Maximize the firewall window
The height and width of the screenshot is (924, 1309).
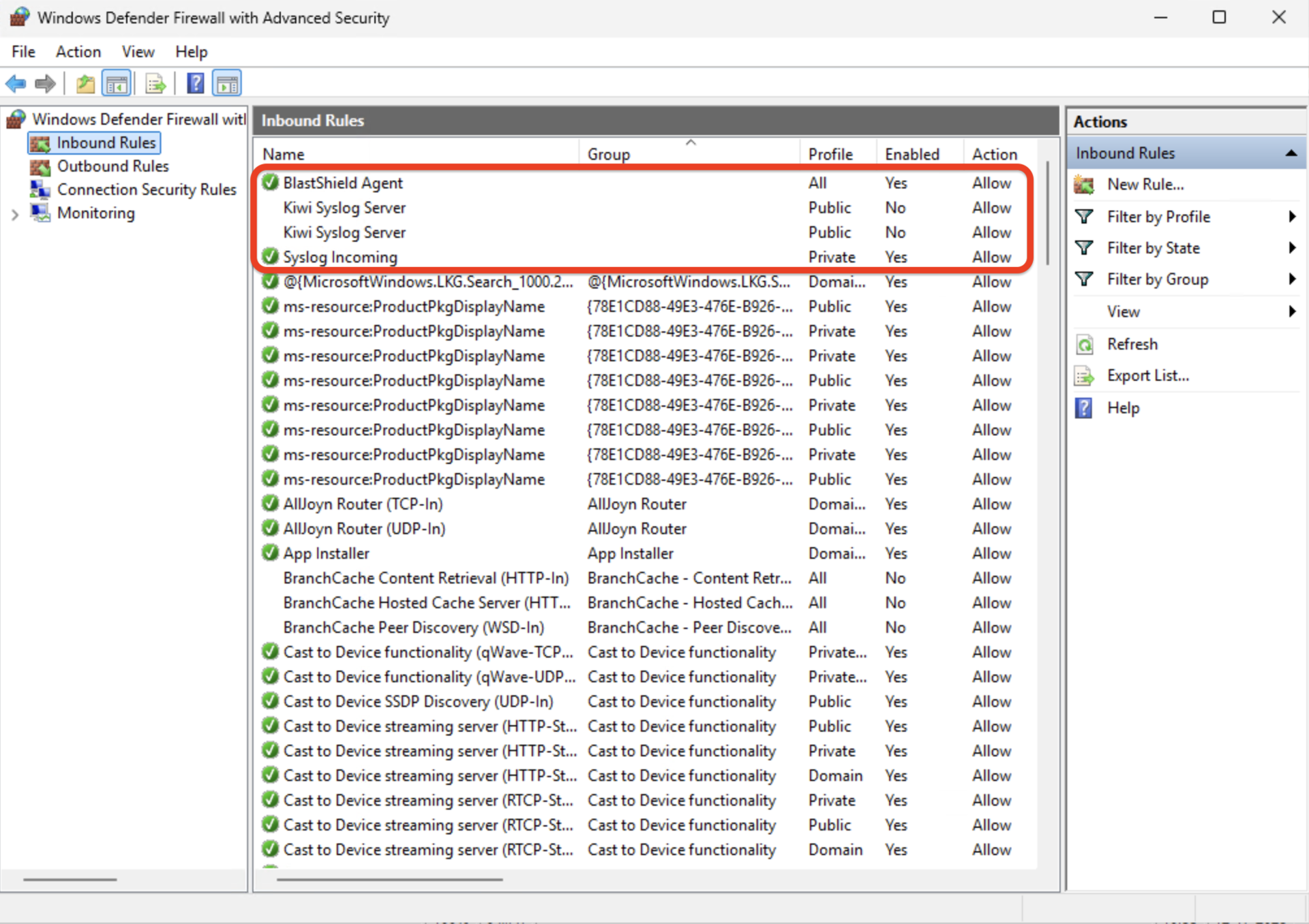[x=1219, y=17]
